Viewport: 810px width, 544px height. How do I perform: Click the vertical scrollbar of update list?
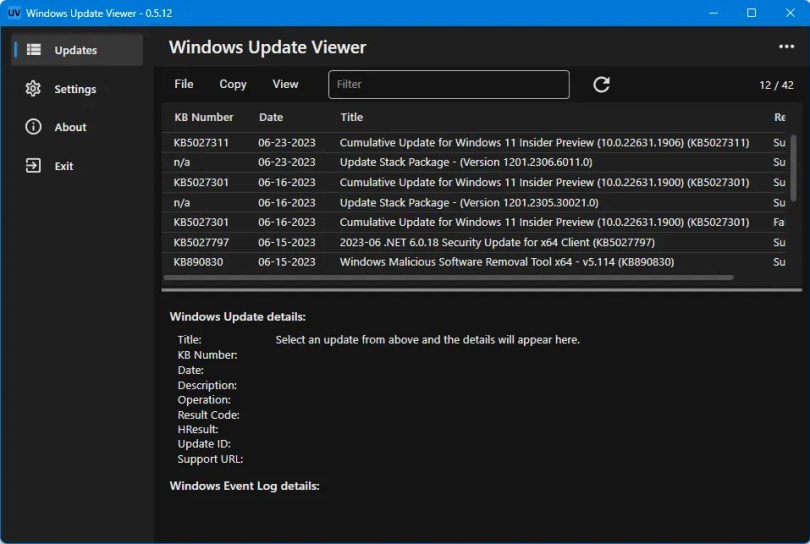click(x=794, y=167)
